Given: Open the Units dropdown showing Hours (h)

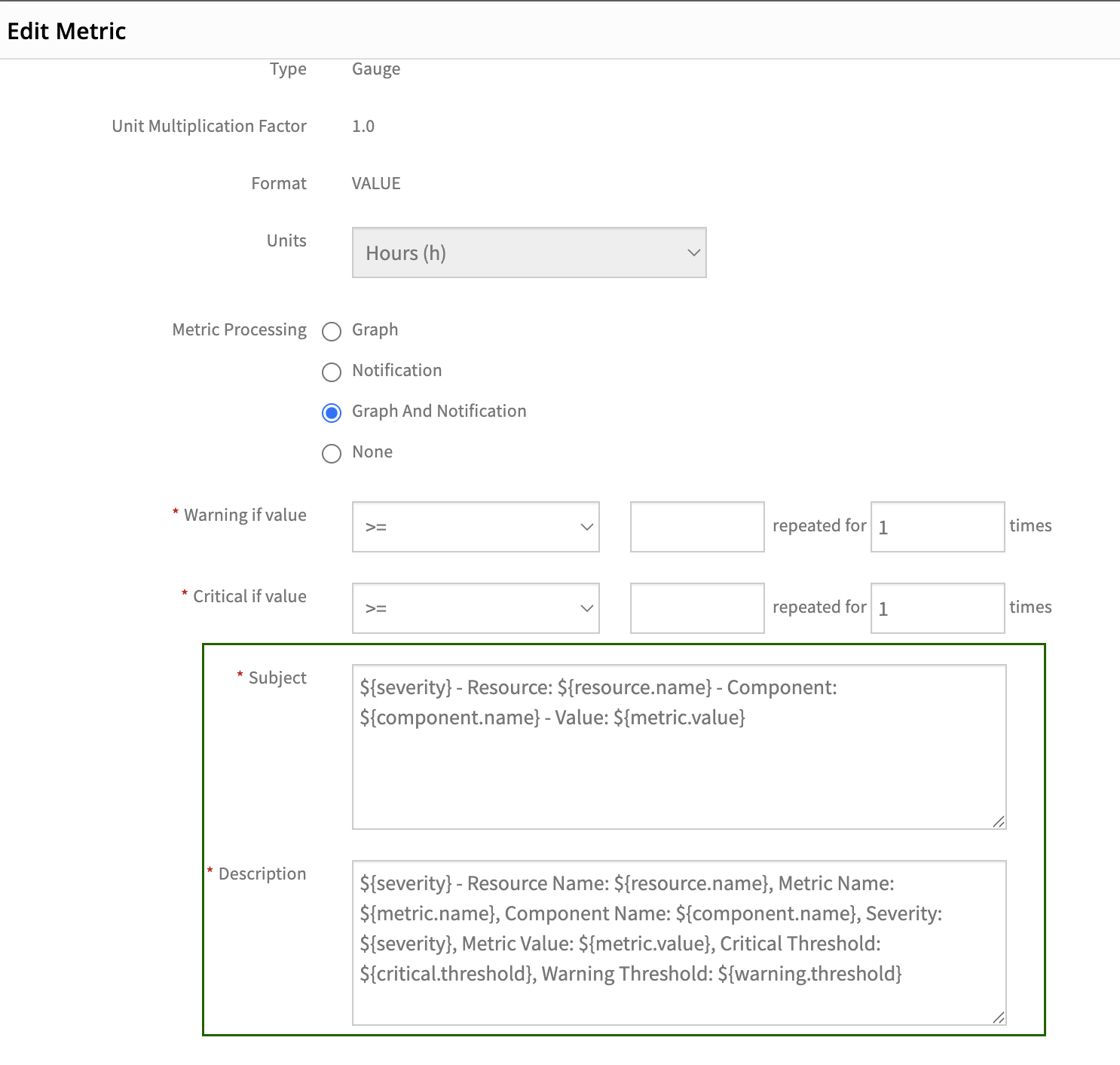Looking at the screenshot, I should coord(529,252).
